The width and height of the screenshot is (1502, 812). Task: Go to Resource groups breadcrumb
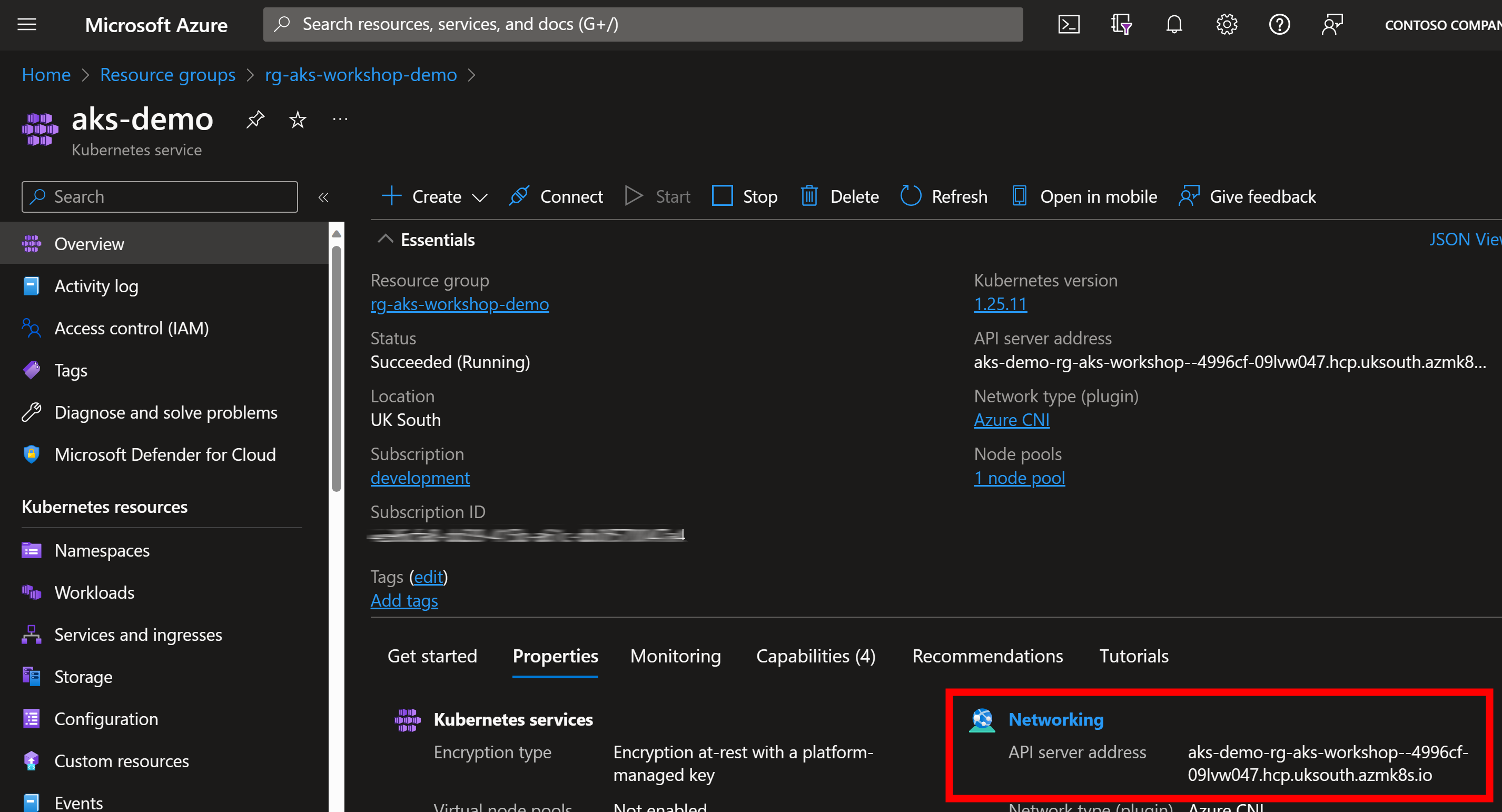[168, 75]
